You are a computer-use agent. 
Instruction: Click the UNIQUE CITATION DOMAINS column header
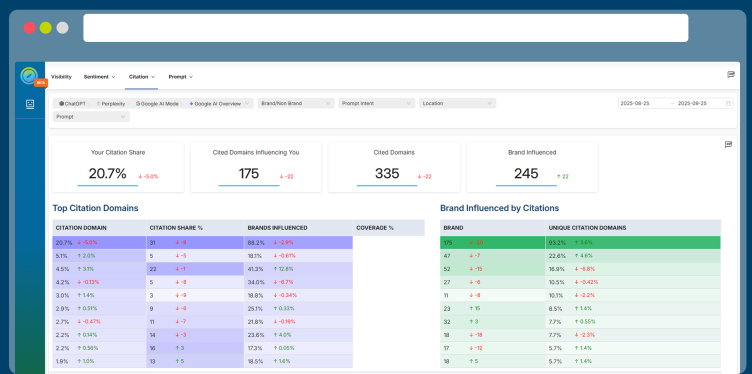[x=633, y=228]
